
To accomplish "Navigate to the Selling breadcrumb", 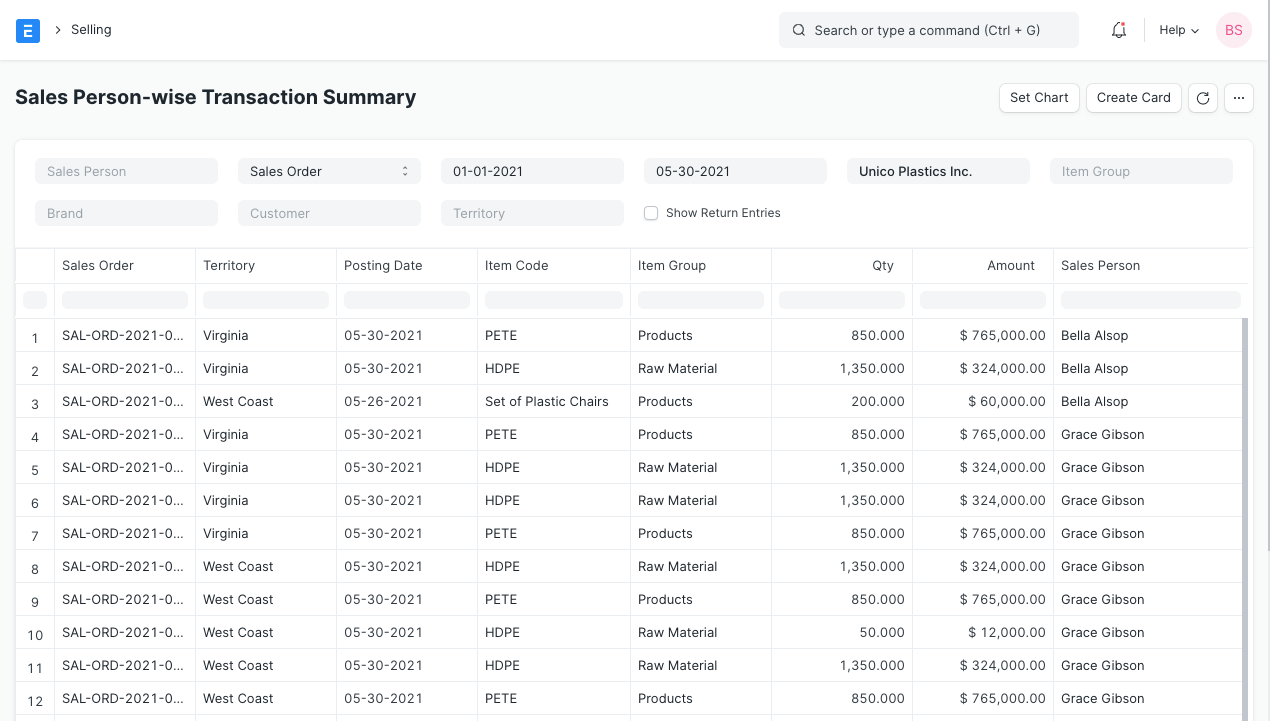I will point(91,29).
